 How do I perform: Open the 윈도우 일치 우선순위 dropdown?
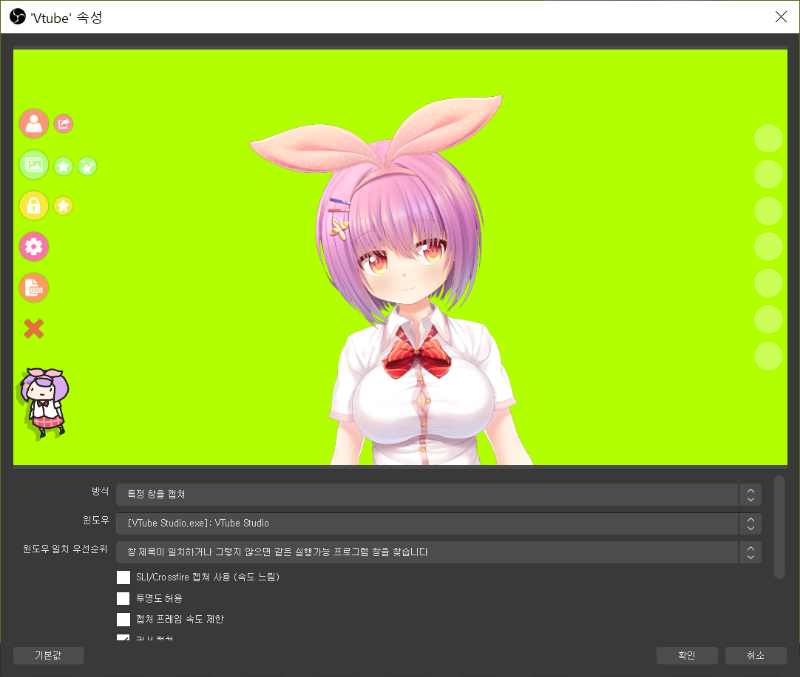[438, 552]
